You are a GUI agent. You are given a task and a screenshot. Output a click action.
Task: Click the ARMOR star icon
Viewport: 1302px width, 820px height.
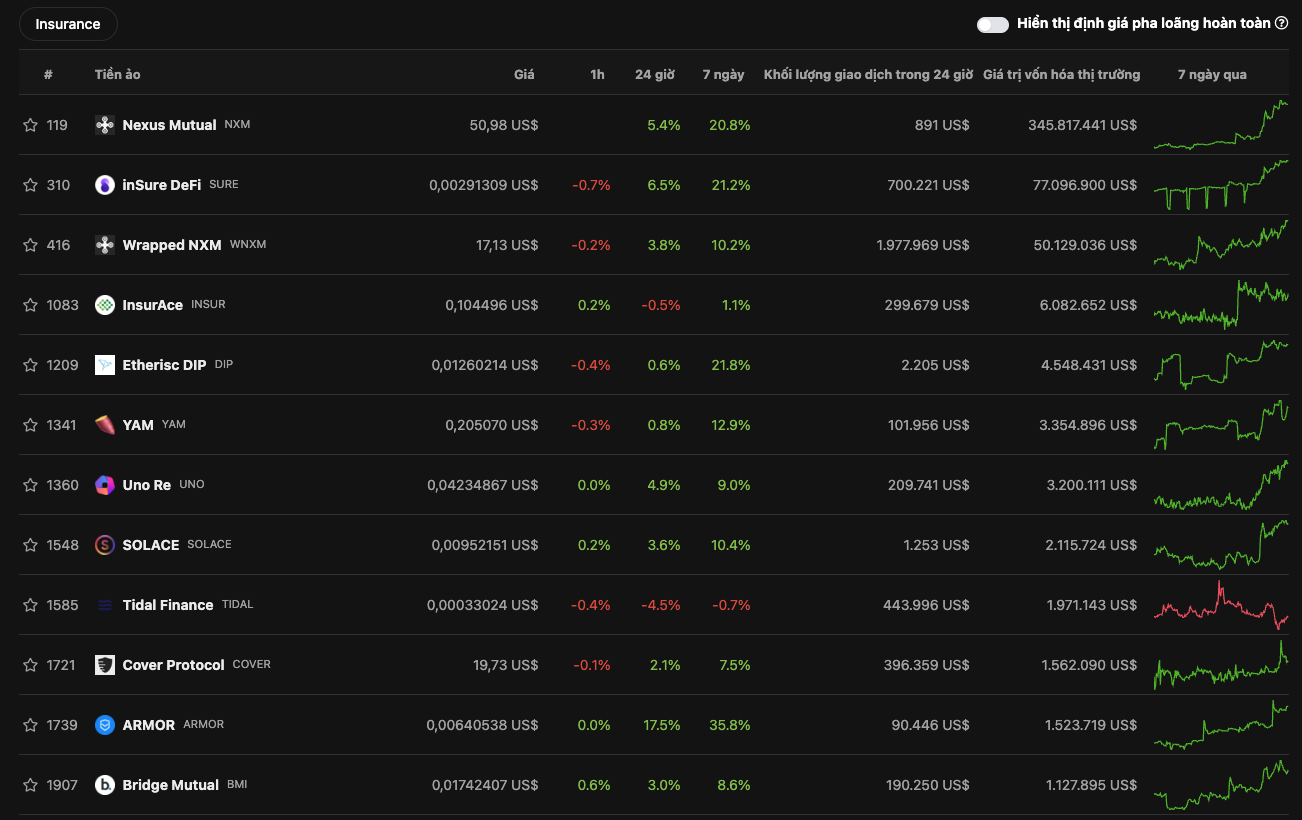30,725
